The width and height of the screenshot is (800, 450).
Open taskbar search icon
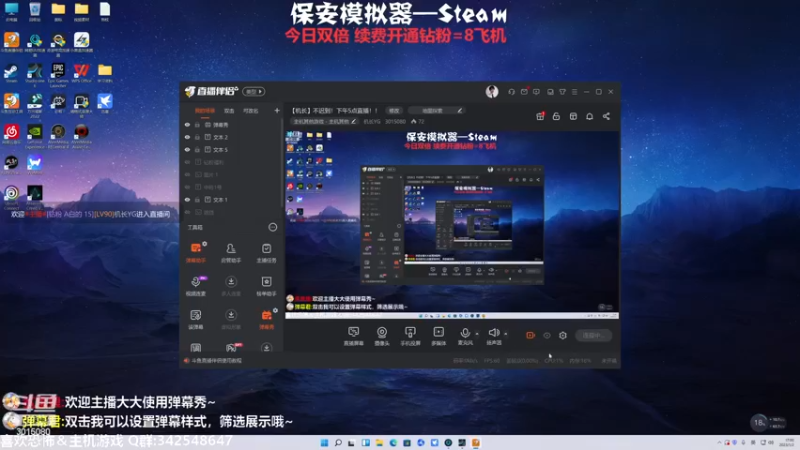[x=338, y=442]
